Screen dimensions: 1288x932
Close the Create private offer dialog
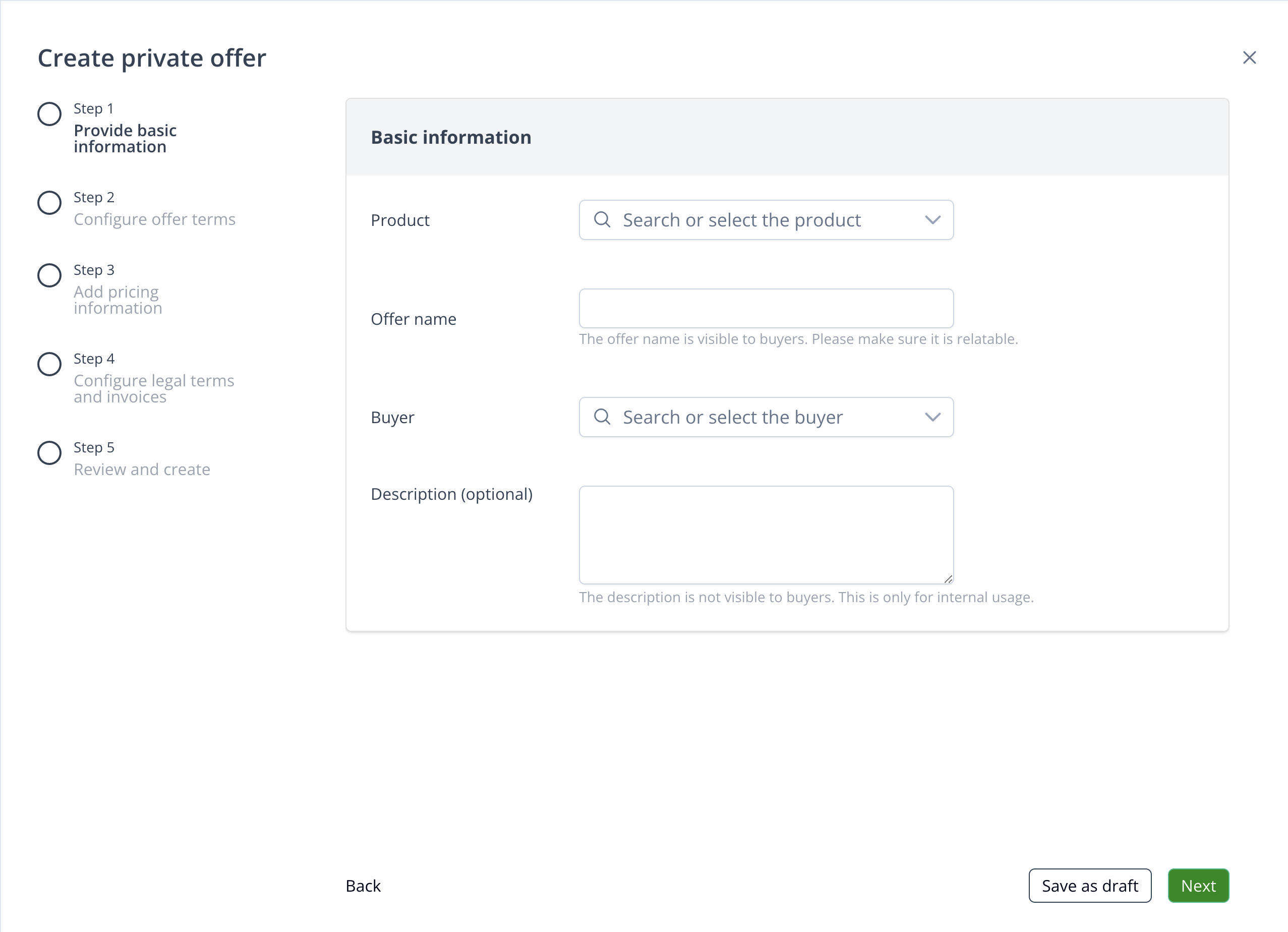pyautogui.click(x=1249, y=57)
